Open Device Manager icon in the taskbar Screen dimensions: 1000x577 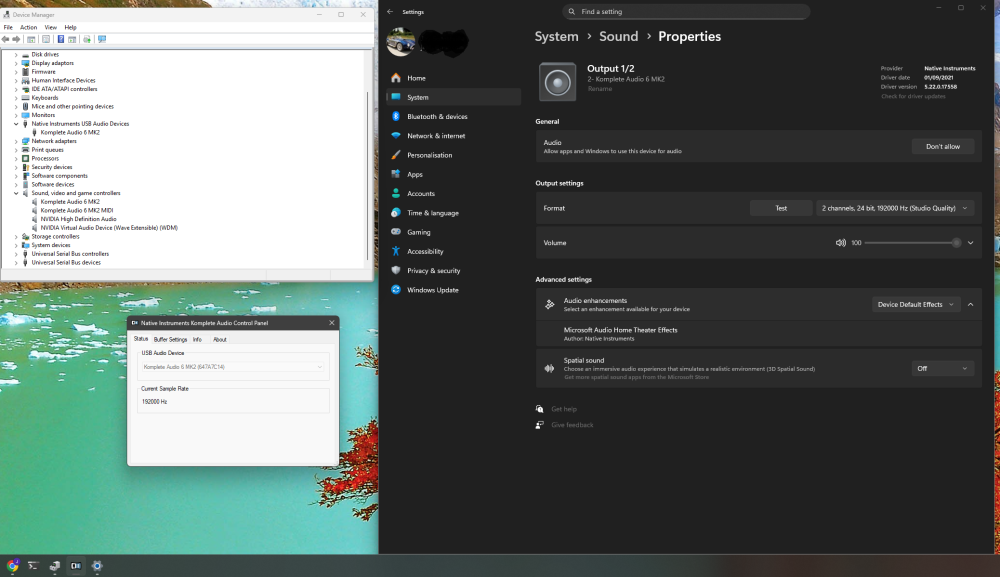55,566
